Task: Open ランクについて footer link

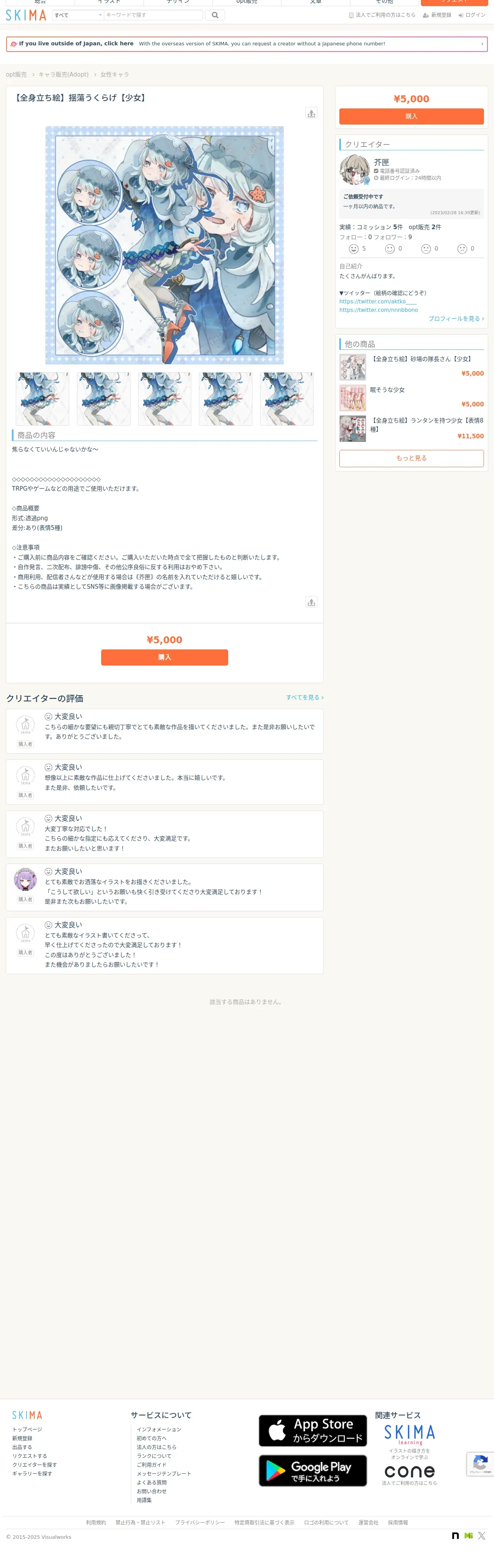Action: click(x=154, y=1456)
